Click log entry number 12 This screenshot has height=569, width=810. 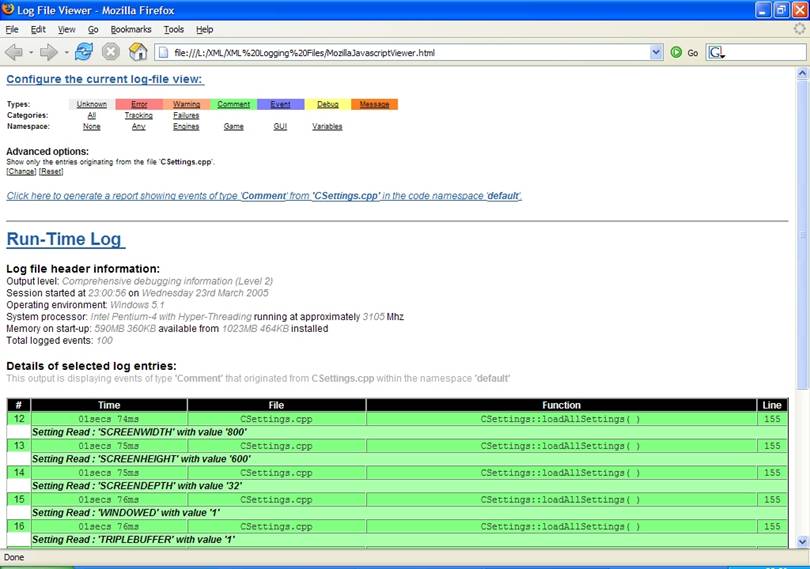pyautogui.click(x=19, y=419)
